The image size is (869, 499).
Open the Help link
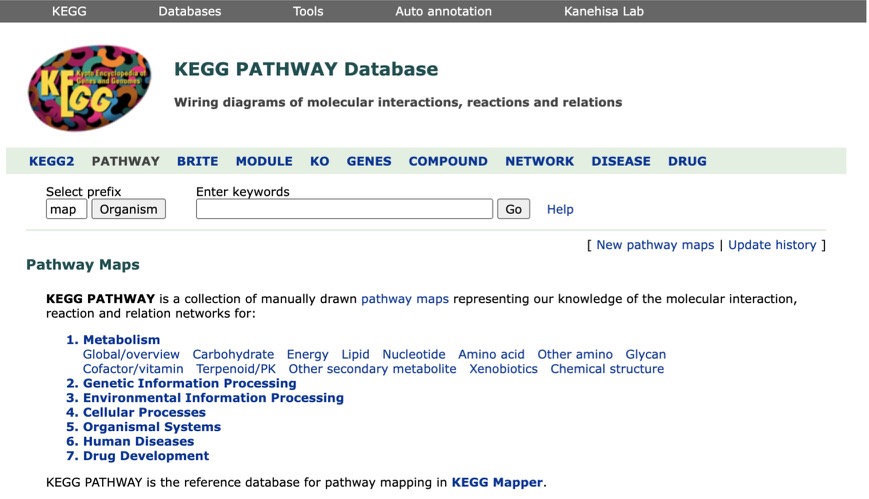pyautogui.click(x=560, y=210)
